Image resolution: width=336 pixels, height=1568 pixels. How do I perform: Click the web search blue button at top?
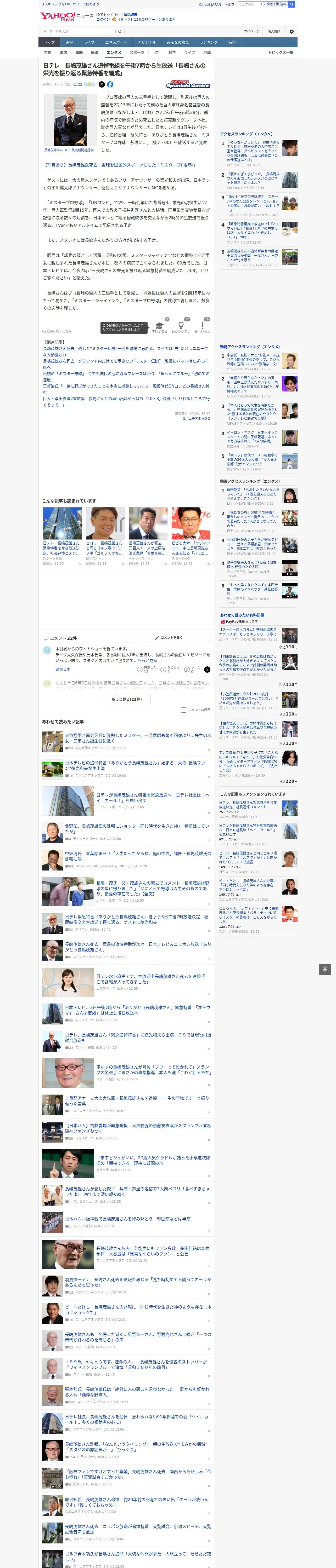click(292, 4)
